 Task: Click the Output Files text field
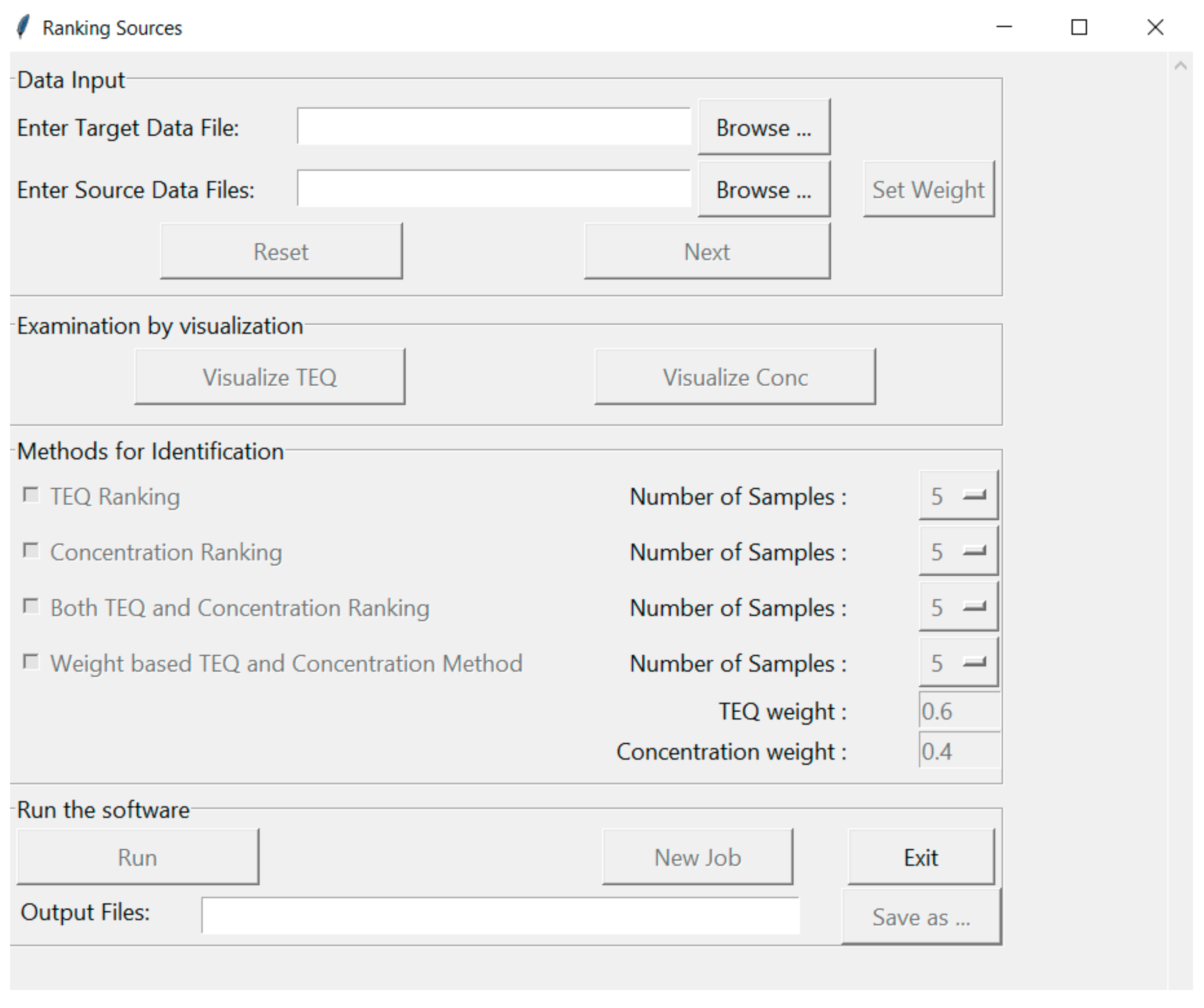click(500, 916)
